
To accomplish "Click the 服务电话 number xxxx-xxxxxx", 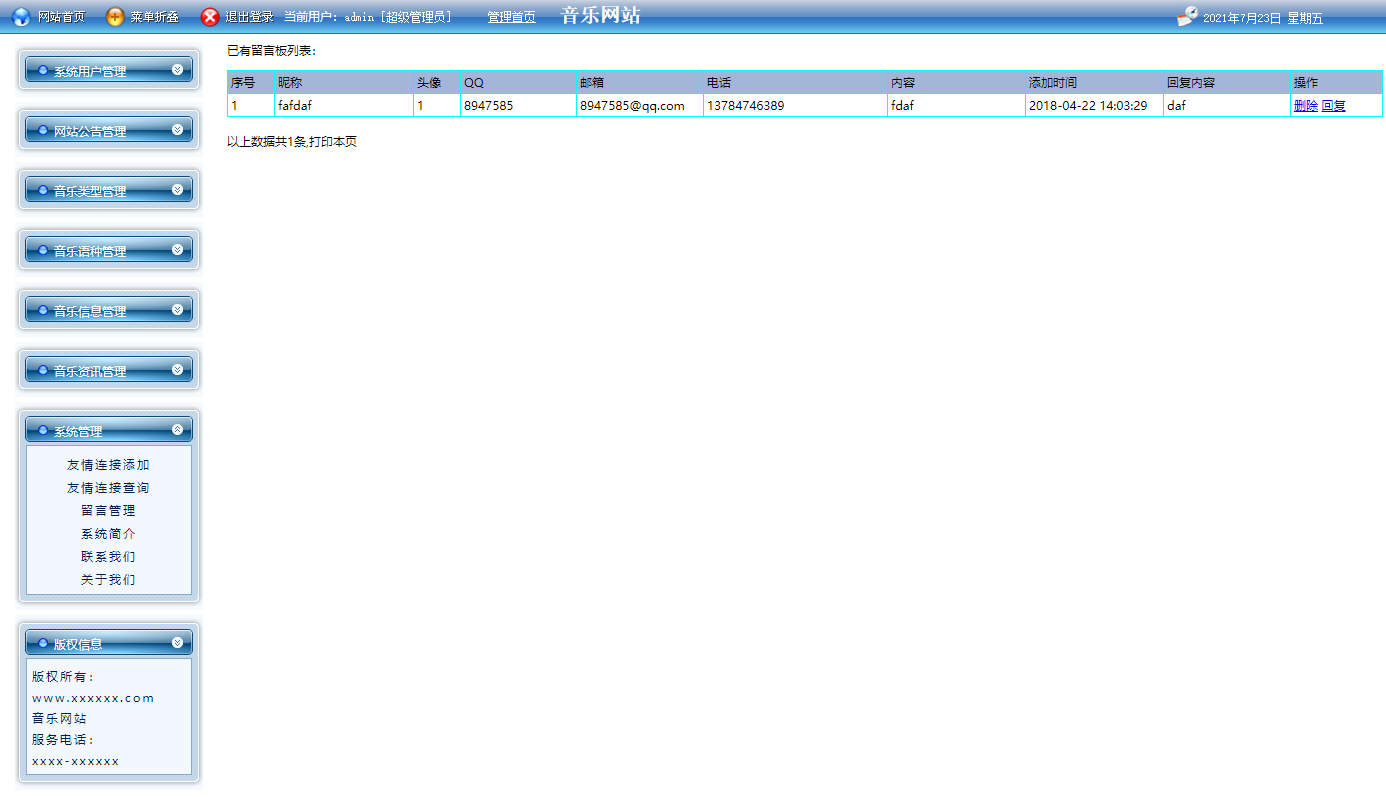I will (x=75, y=762).
